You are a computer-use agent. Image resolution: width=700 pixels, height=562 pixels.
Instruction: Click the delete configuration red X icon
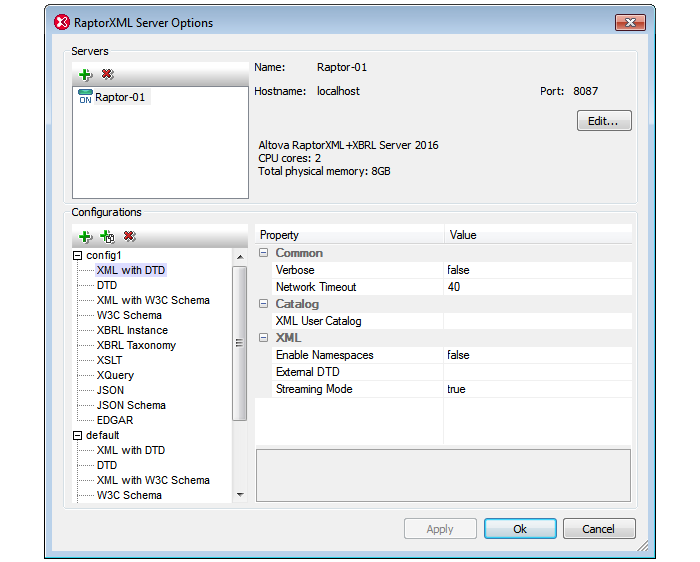click(x=129, y=237)
